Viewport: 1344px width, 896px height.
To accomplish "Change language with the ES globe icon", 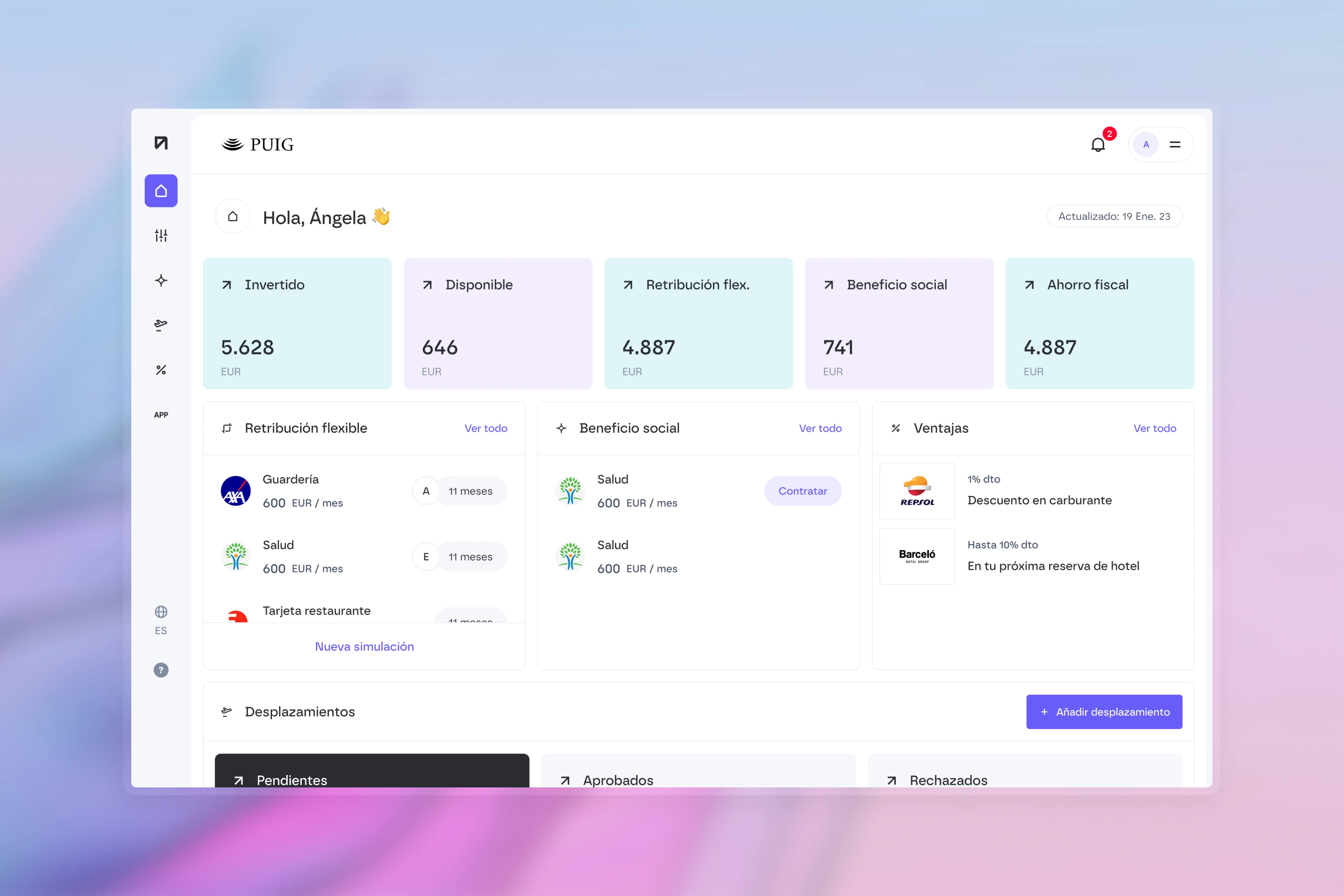I will tap(161, 620).
